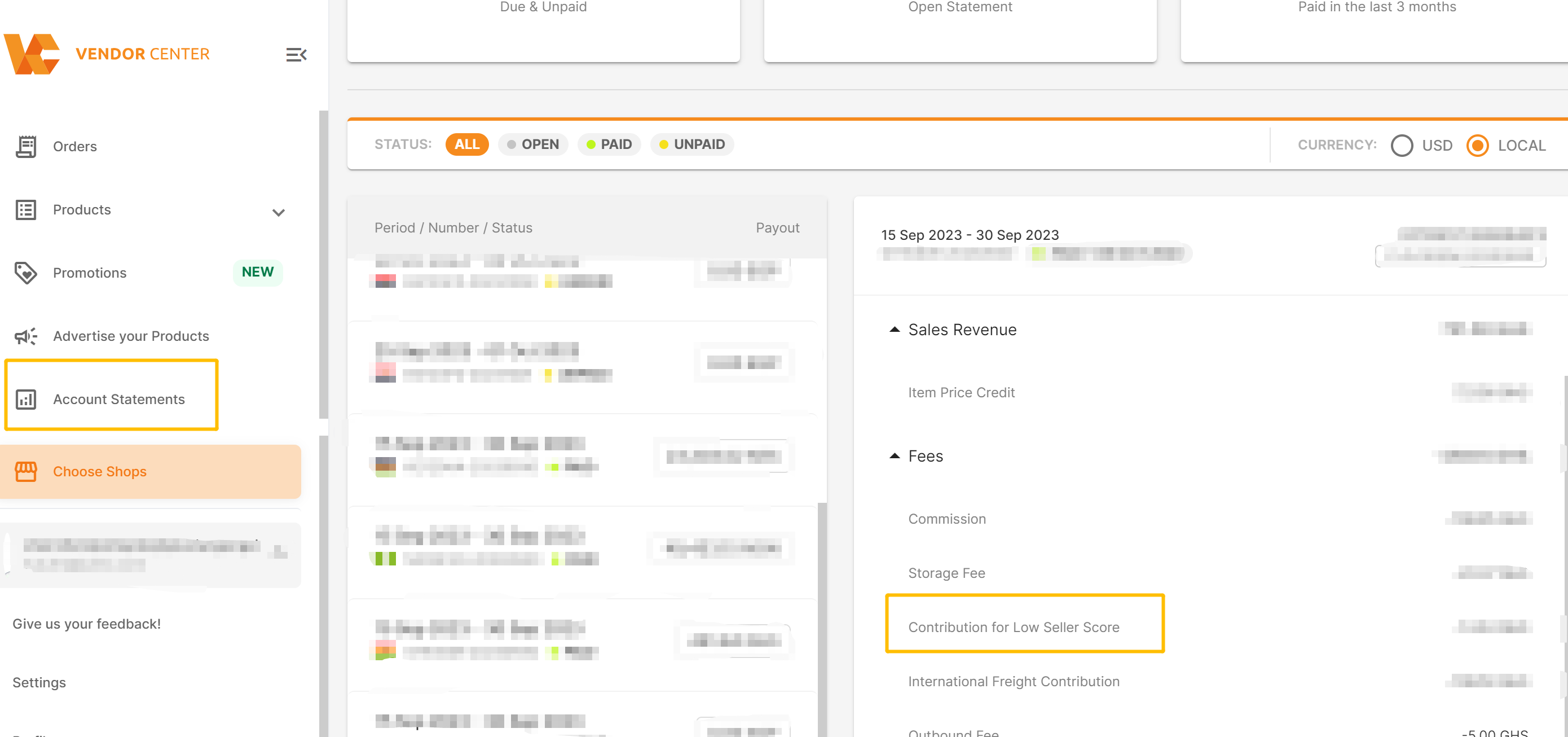
Task: Collapse the sidebar with the menu toggle icon
Action: [x=296, y=55]
